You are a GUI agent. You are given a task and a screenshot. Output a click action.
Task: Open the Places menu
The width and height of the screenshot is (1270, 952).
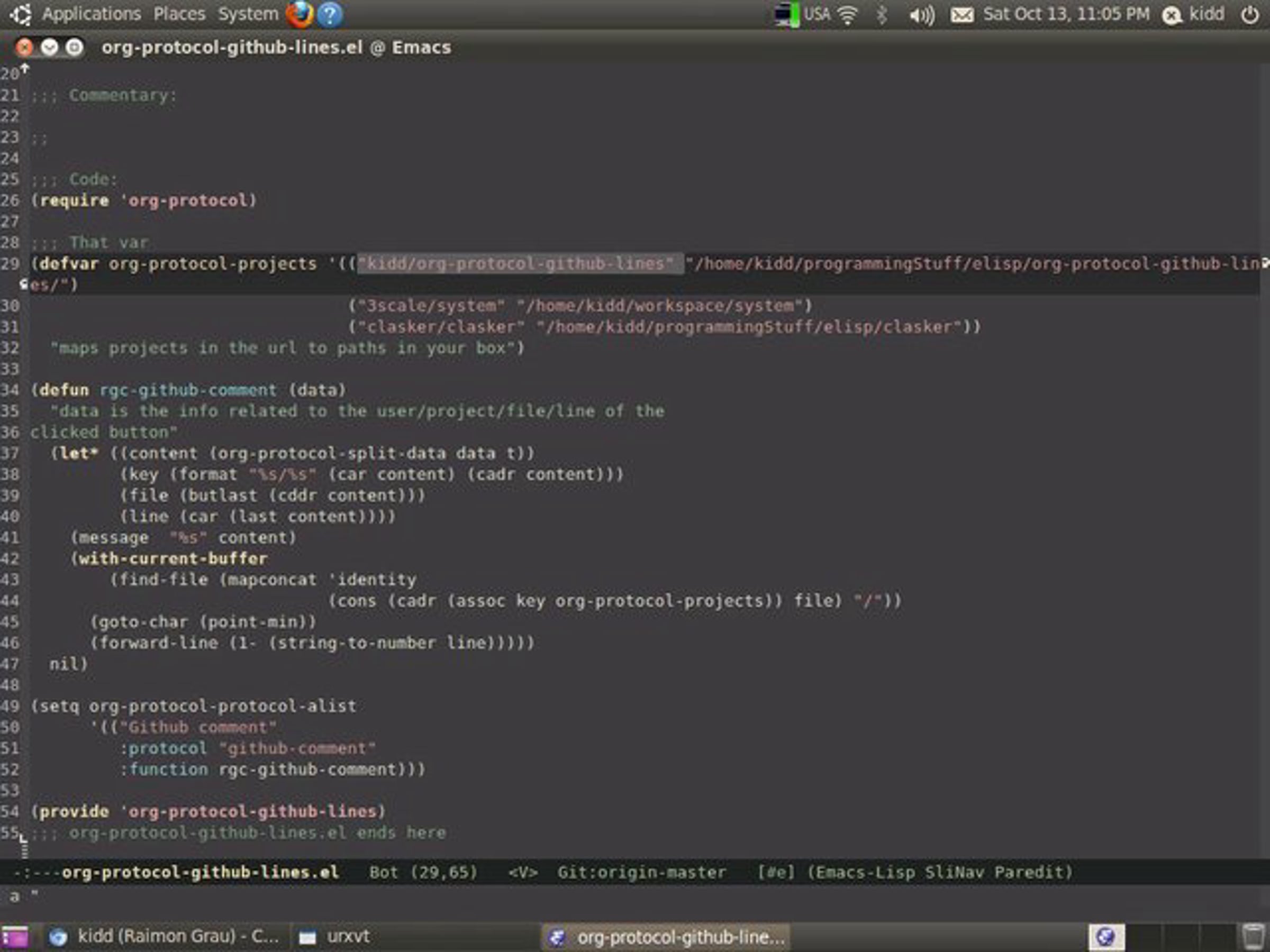click(179, 14)
